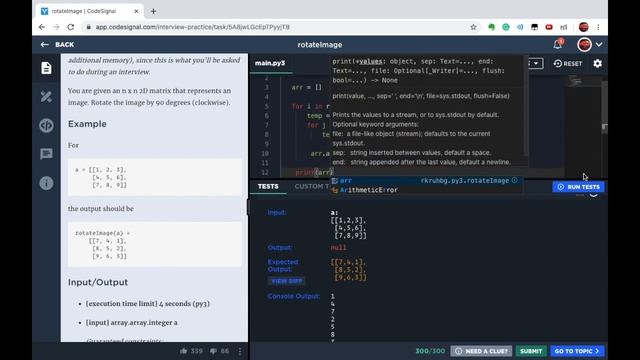Click the null output value

click(338, 247)
